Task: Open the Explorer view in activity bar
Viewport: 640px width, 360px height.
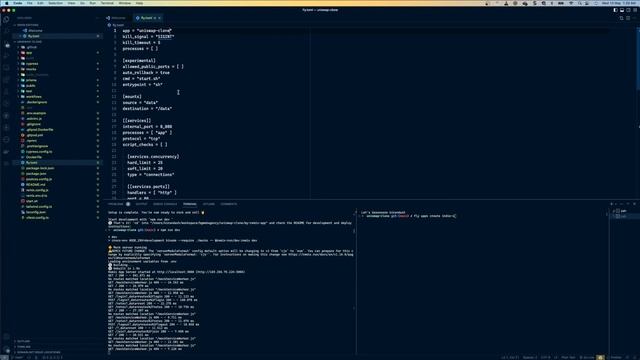Action: tap(6, 19)
